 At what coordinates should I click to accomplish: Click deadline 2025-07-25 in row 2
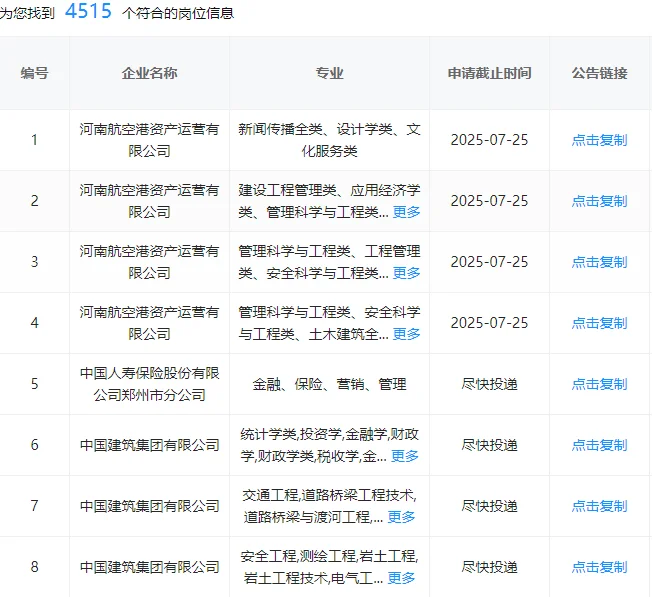point(489,201)
